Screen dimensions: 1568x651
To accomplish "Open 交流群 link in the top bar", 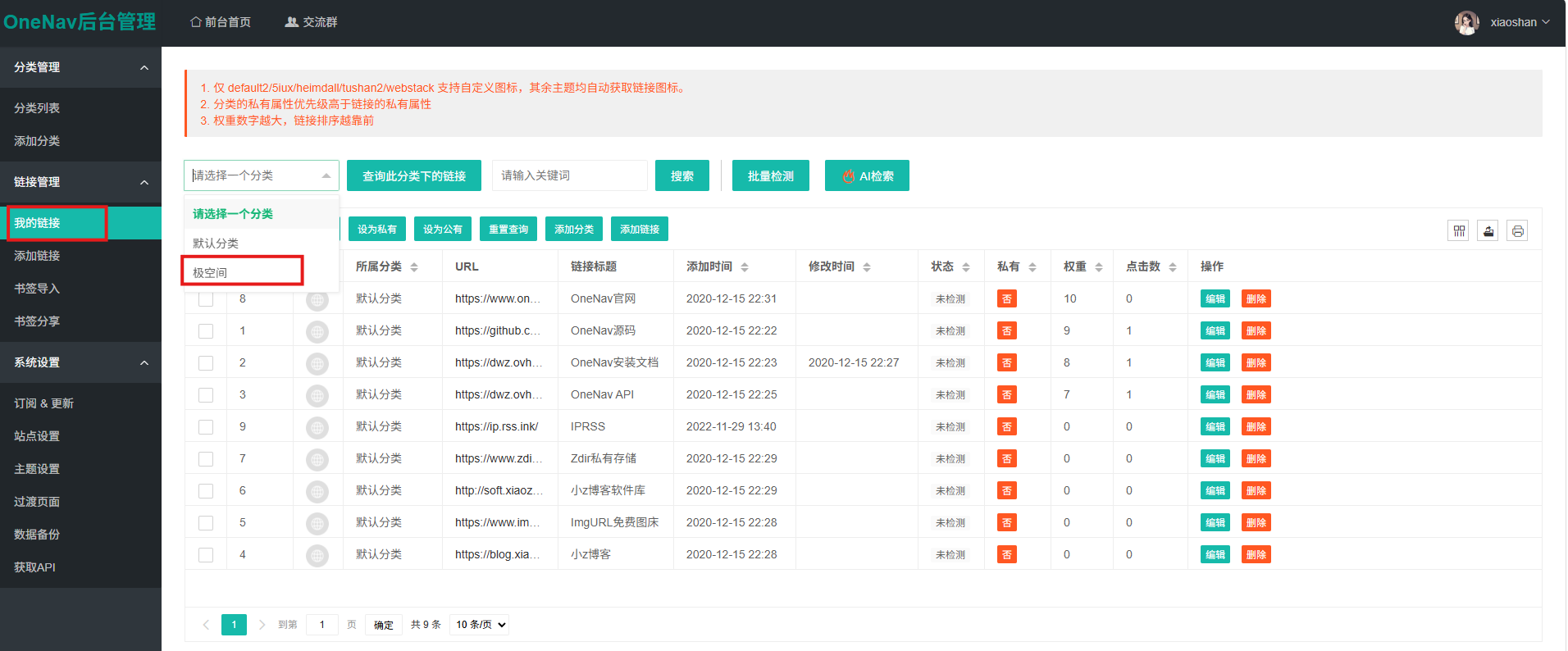I will [311, 22].
